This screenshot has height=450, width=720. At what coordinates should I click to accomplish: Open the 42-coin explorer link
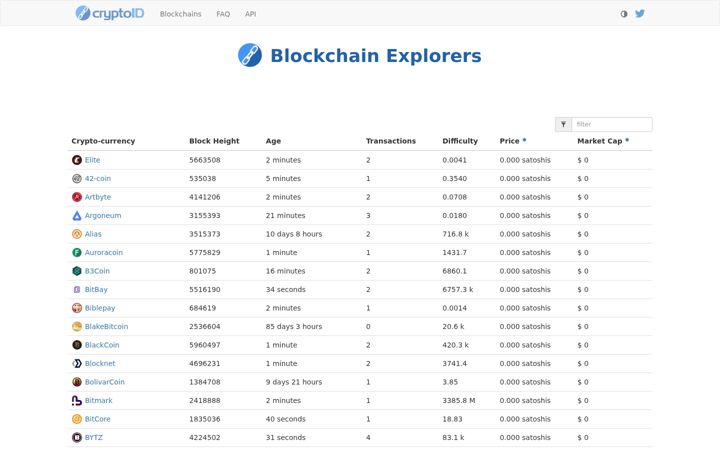coord(98,179)
